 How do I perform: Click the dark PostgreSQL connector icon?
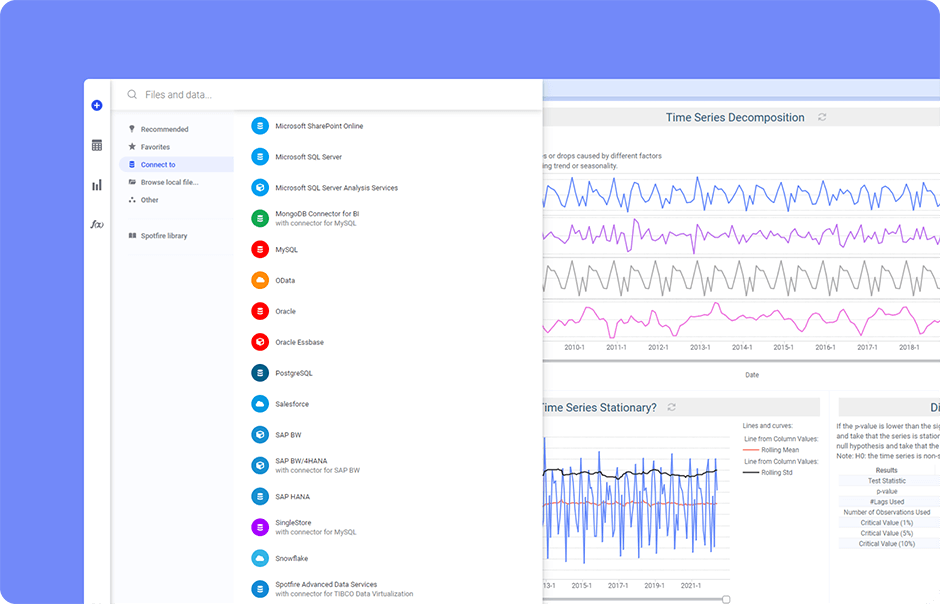tap(260, 373)
